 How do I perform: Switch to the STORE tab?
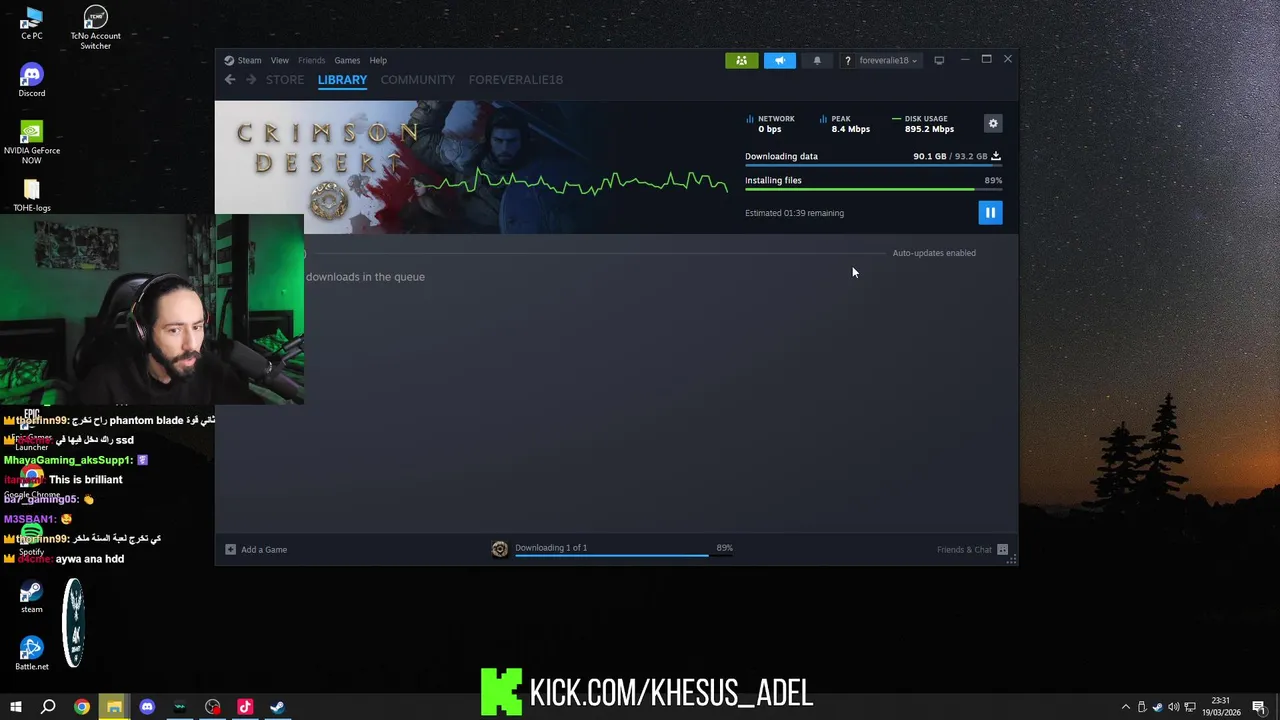(285, 80)
